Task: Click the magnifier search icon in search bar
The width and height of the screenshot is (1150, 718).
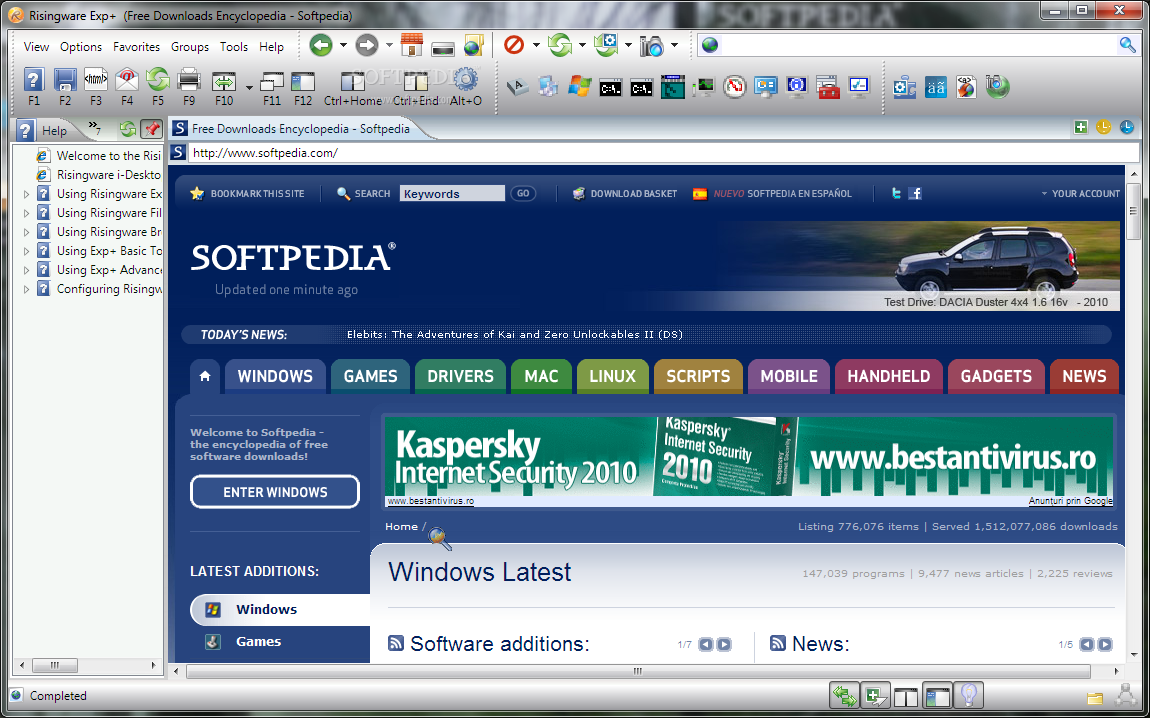Action: pos(1127,45)
